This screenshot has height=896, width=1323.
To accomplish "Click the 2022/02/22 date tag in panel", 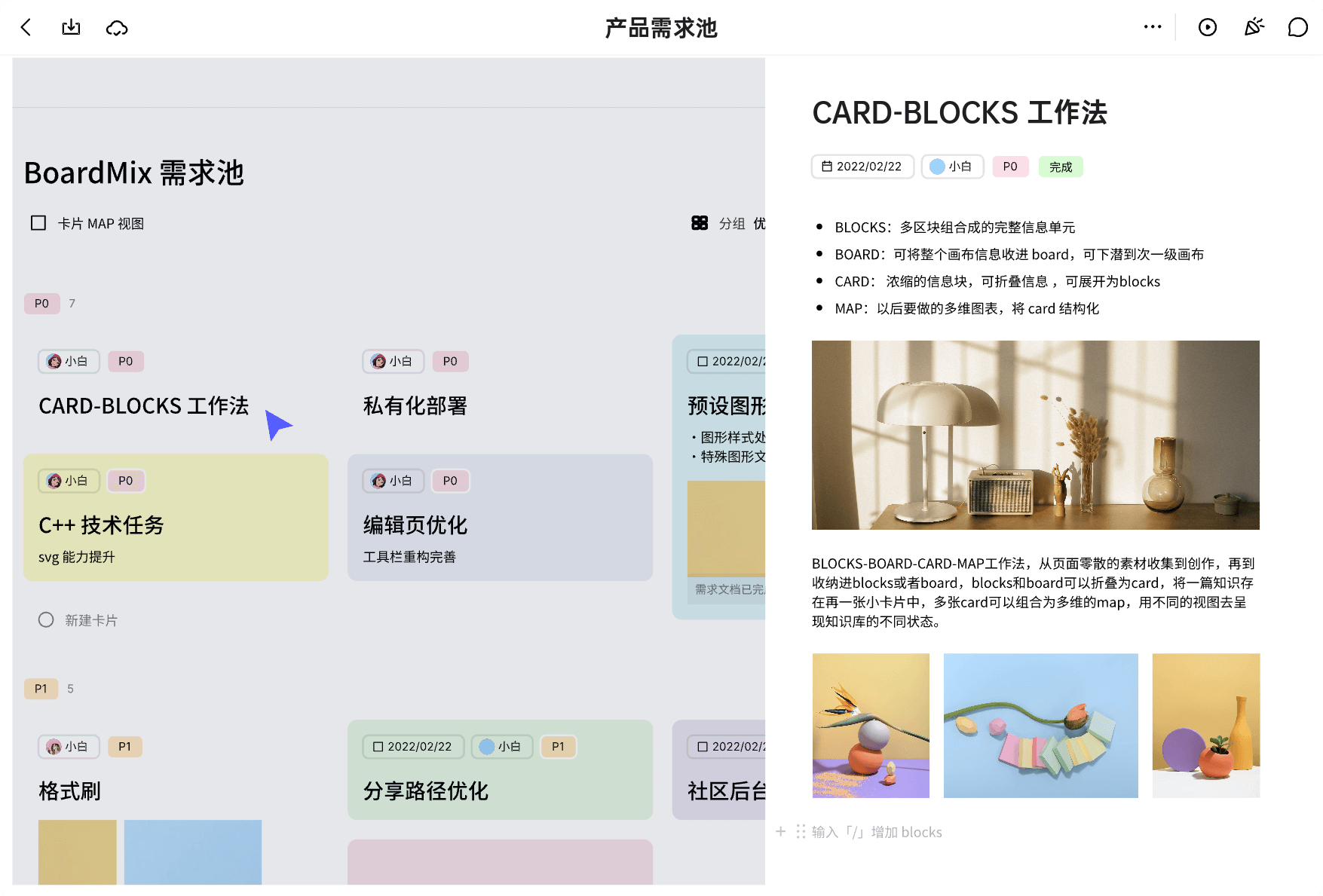I will 862,167.
